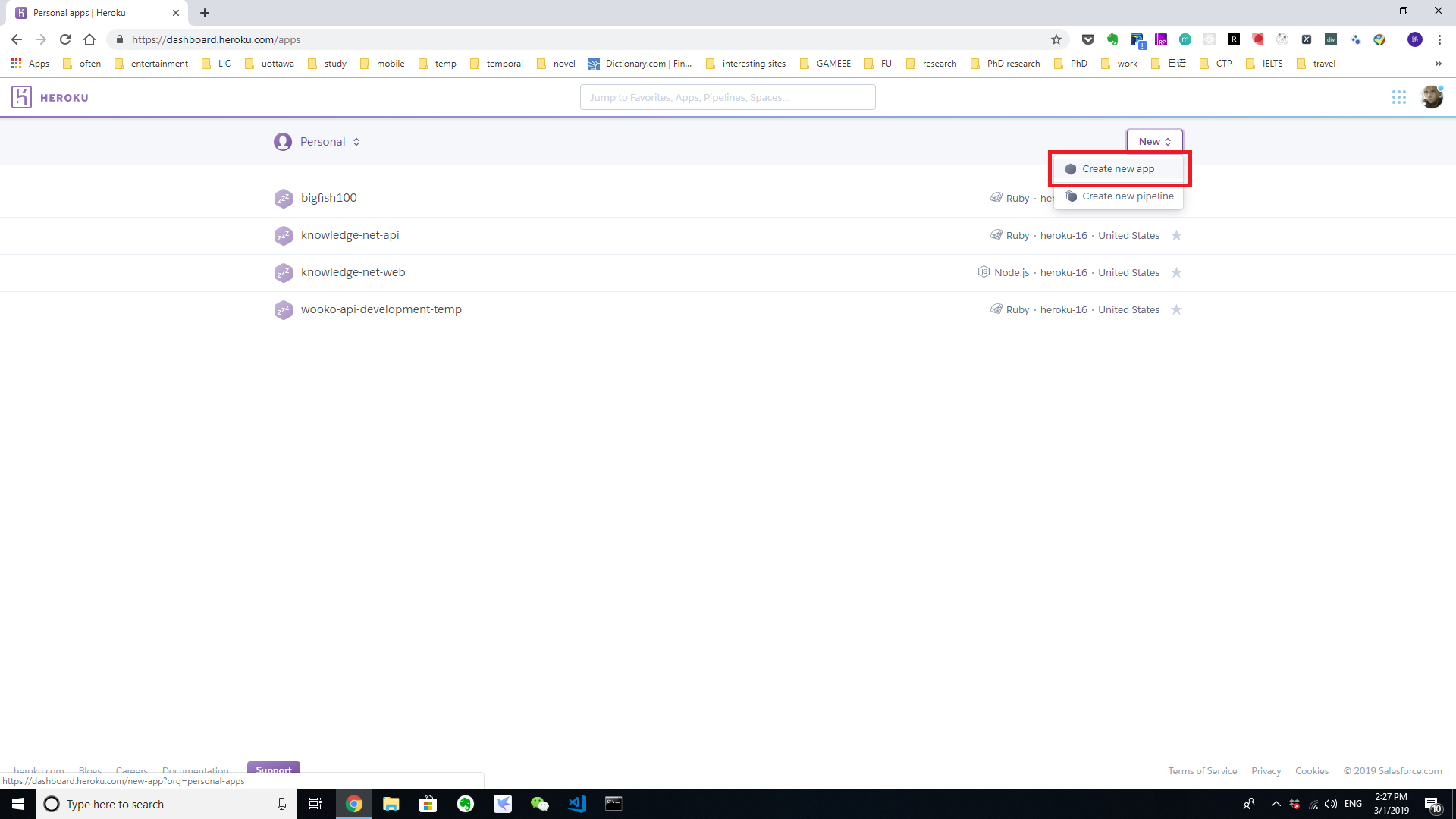Viewport: 1456px width, 819px height.
Task: Click the Heroku logo icon
Action: pyautogui.click(x=21, y=97)
